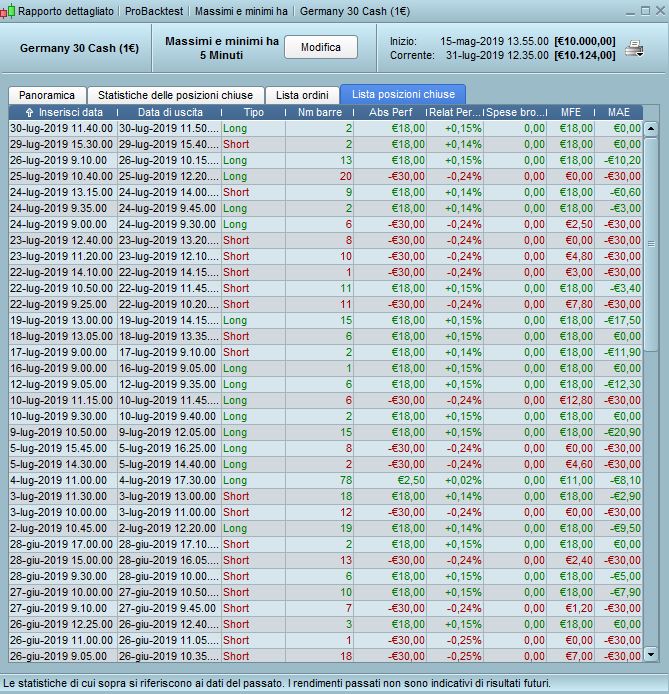Viewport: 669px width, 694px height.
Task: Click exit date 24-lug-2019 9.30.00
Action: [167, 224]
